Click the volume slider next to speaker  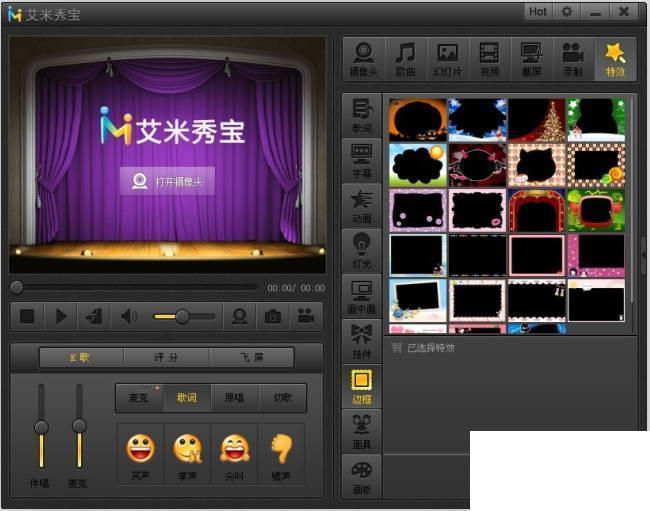tap(184, 317)
